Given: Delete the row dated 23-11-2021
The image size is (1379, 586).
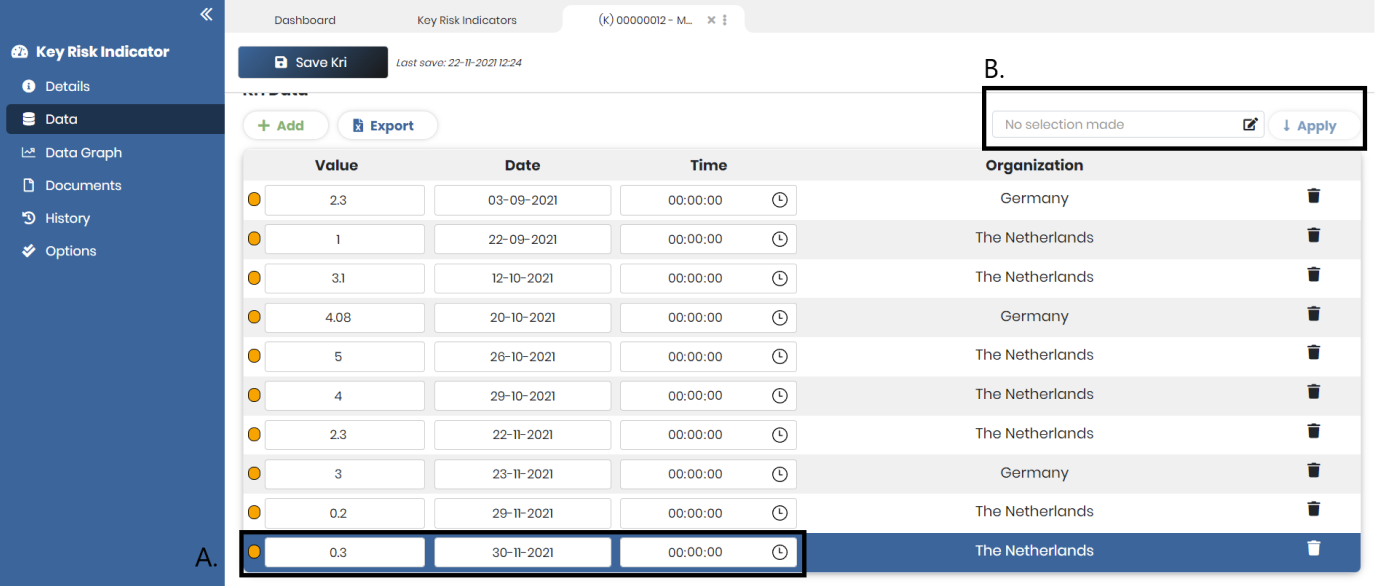Looking at the screenshot, I should click(1314, 470).
